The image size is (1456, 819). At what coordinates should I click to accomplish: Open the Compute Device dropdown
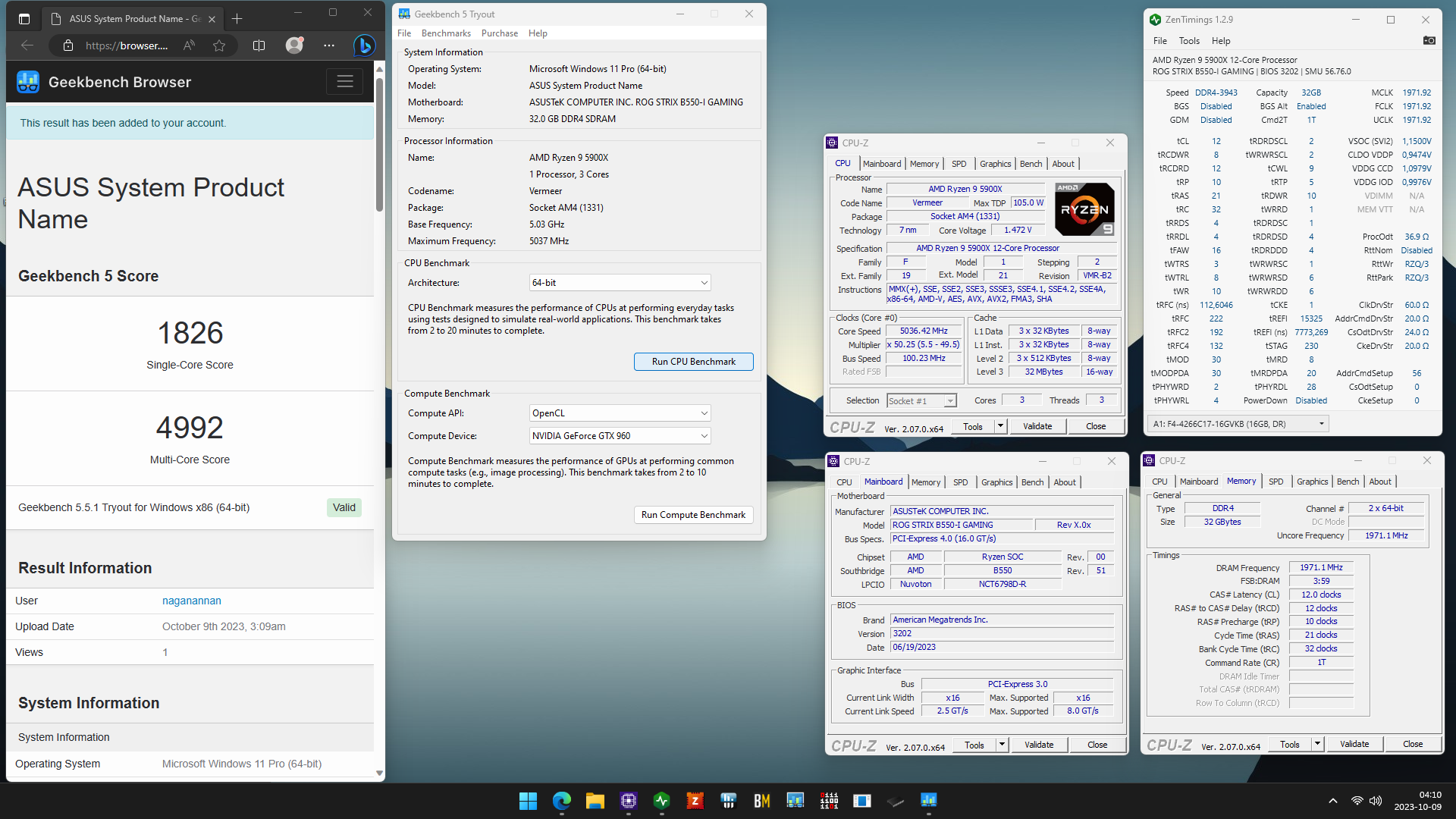coord(620,436)
